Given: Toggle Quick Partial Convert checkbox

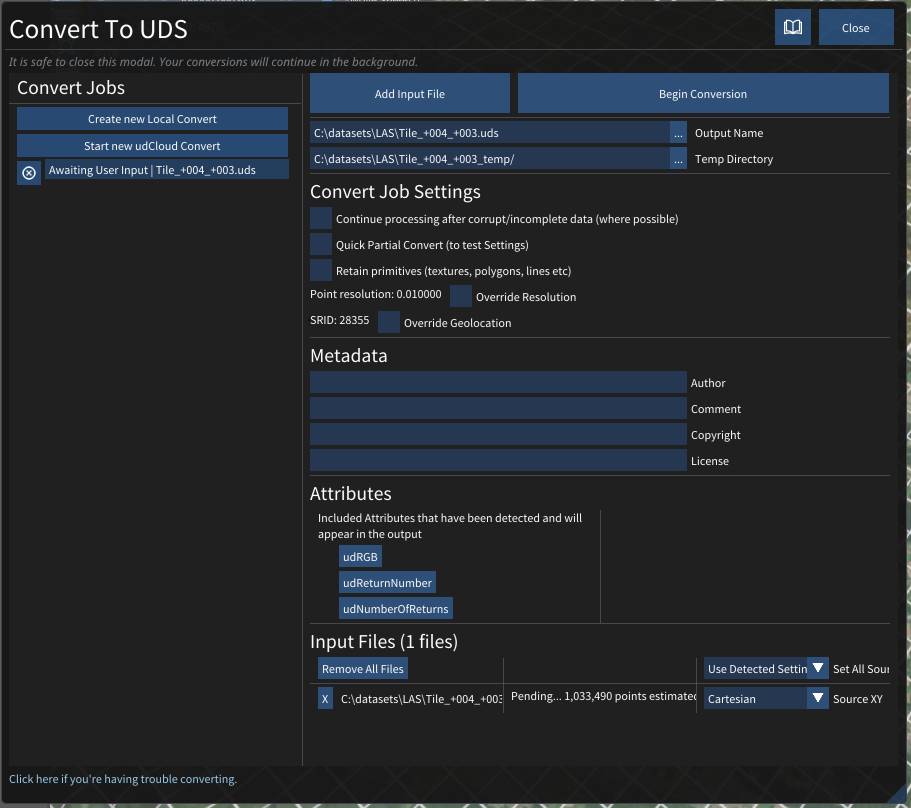Looking at the screenshot, I should [x=321, y=245].
